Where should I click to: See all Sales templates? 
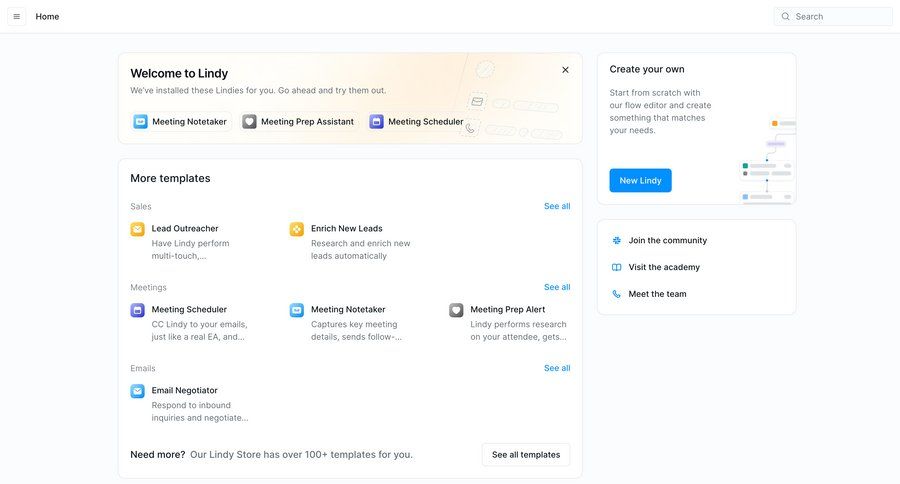[x=557, y=206]
